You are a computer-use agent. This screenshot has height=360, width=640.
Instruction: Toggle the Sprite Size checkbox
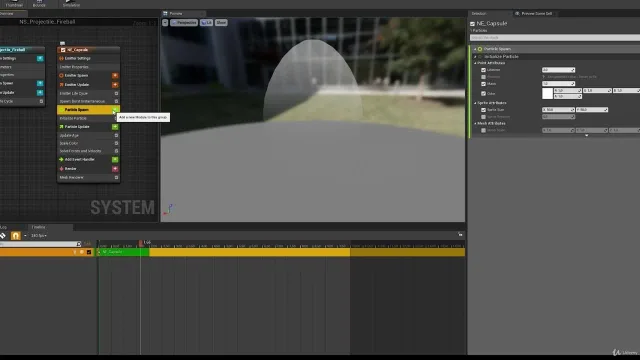pos(483,110)
